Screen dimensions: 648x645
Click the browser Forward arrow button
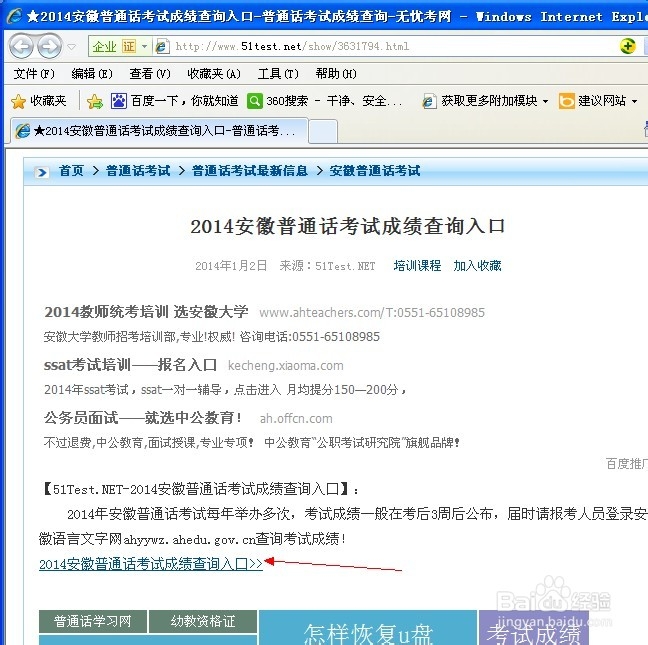click(x=50, y=46)
